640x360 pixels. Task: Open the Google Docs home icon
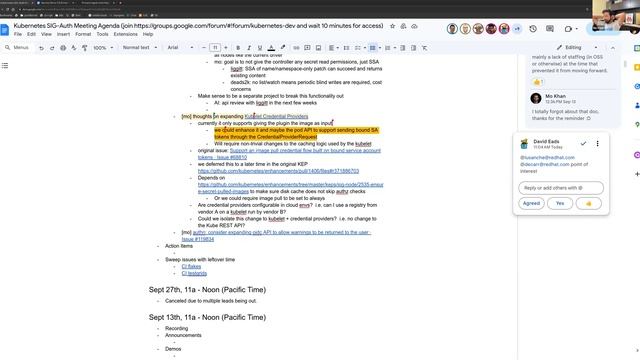click(x=4, y=30)
